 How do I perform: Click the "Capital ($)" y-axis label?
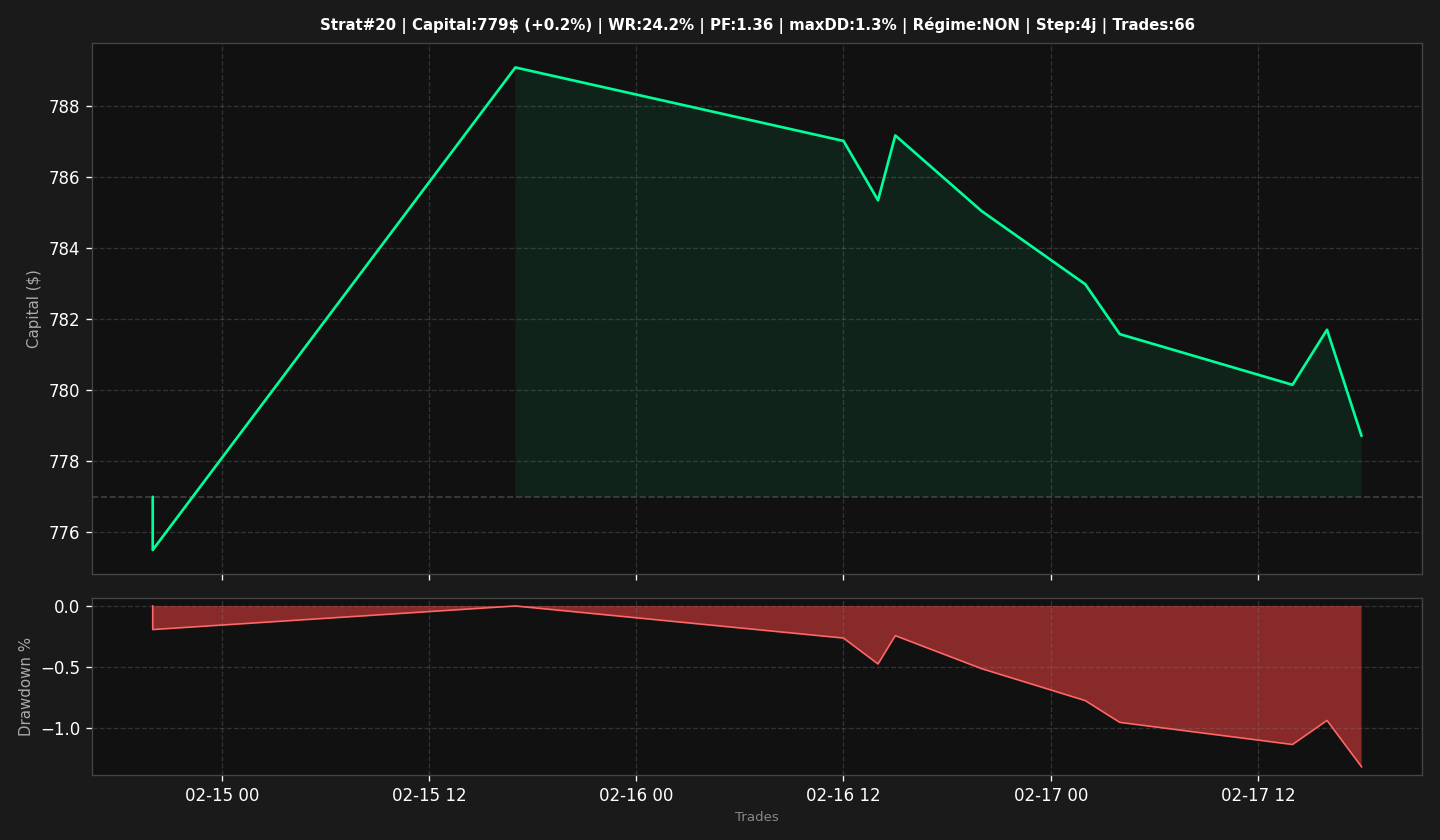pyautogui.click(x=33, y=309)
